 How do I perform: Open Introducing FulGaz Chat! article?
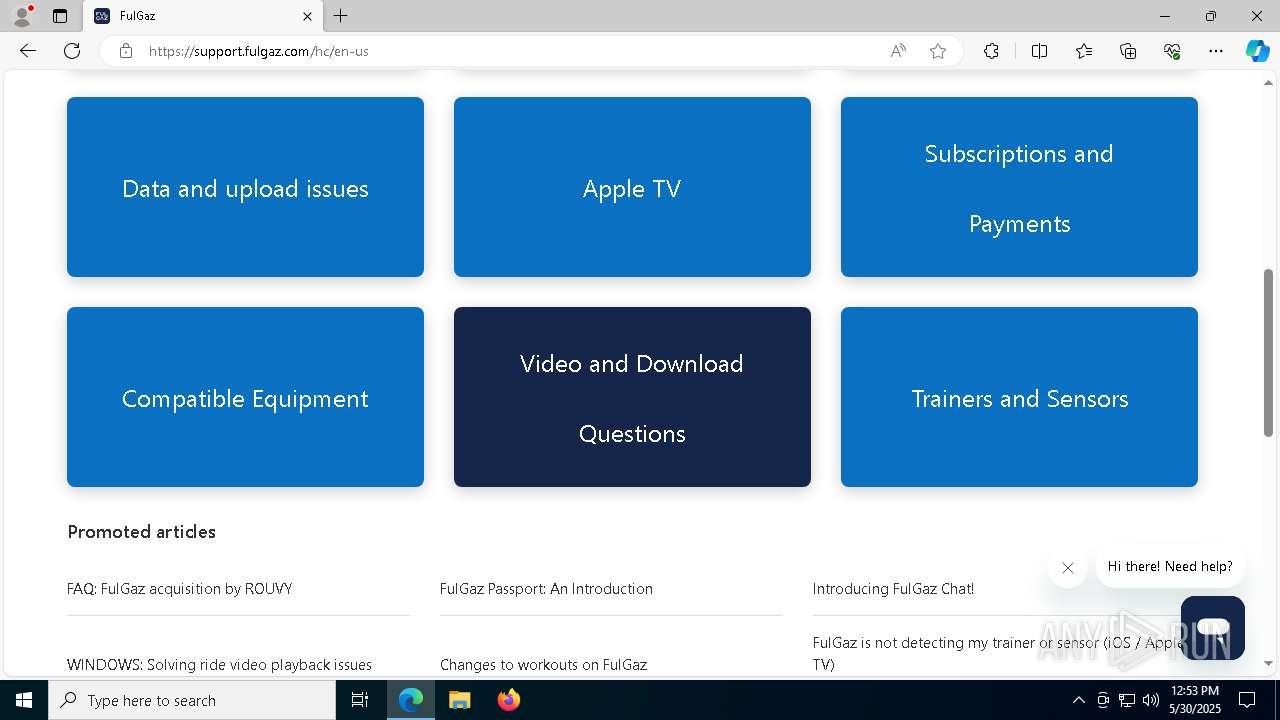click(893, 589)
